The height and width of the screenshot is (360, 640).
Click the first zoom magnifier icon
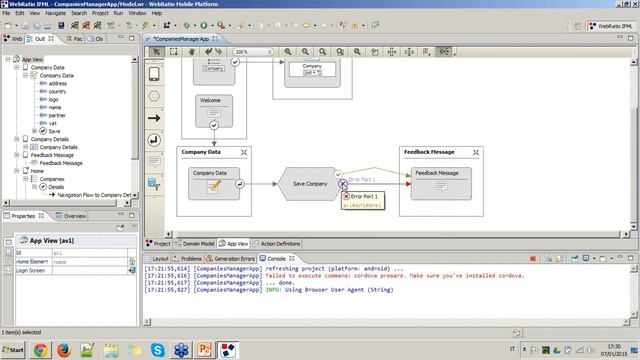coord(288,51)
